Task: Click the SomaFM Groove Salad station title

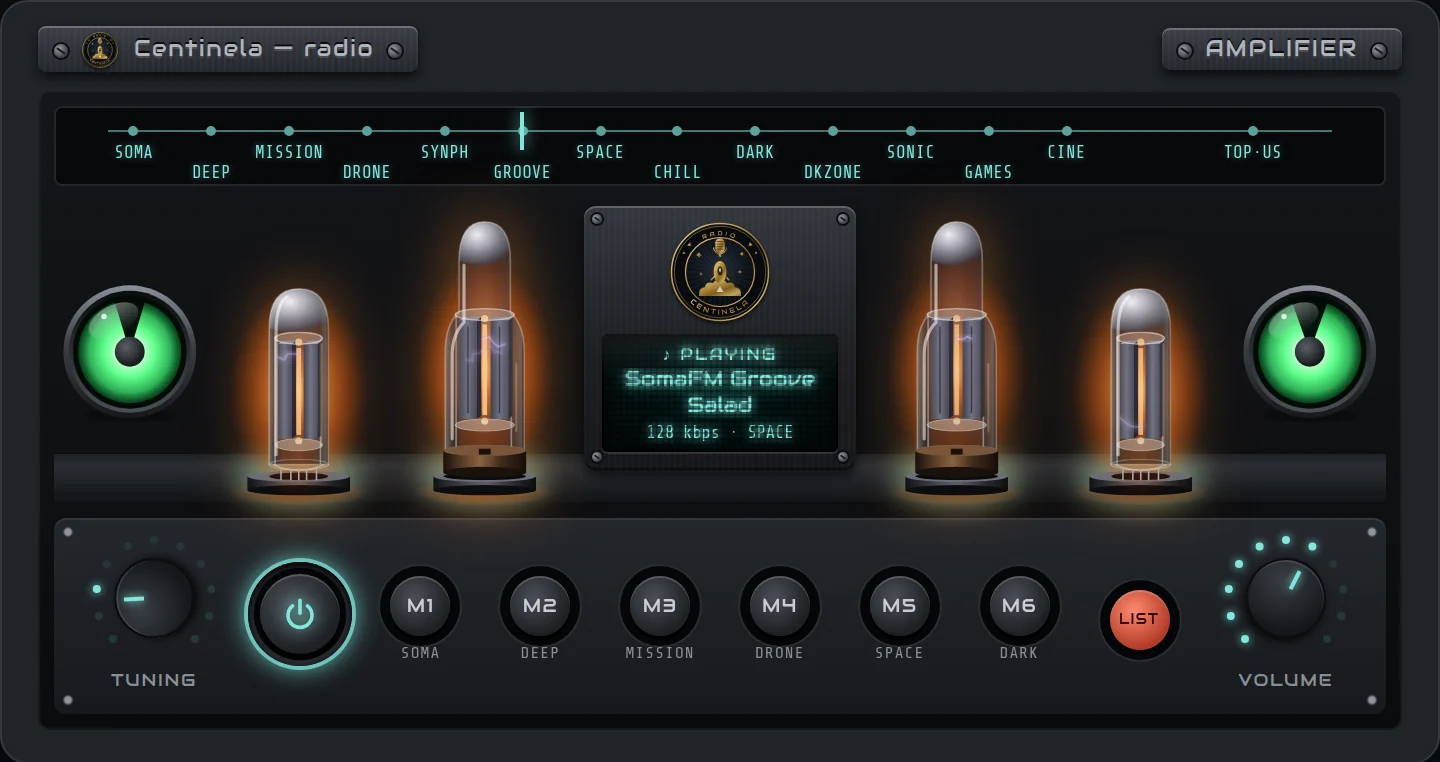Action: 720,392
